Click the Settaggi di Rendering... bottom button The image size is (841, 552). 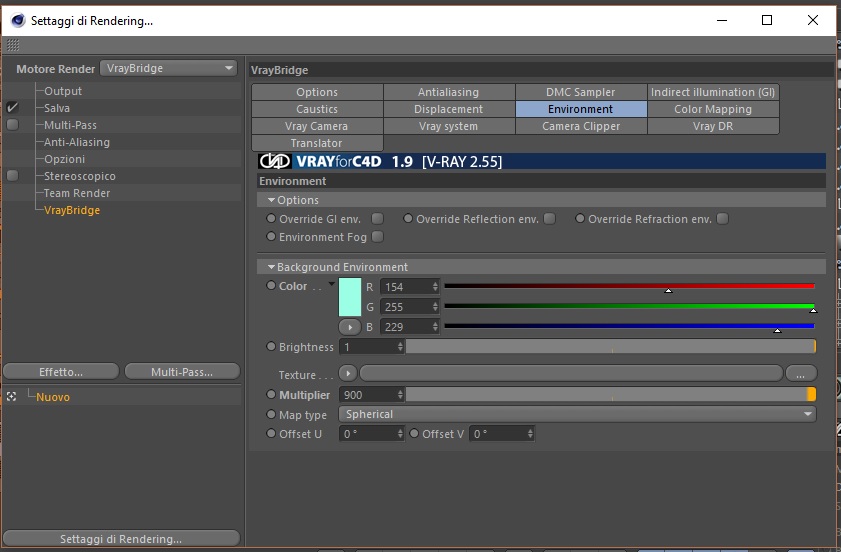(121, 538)
